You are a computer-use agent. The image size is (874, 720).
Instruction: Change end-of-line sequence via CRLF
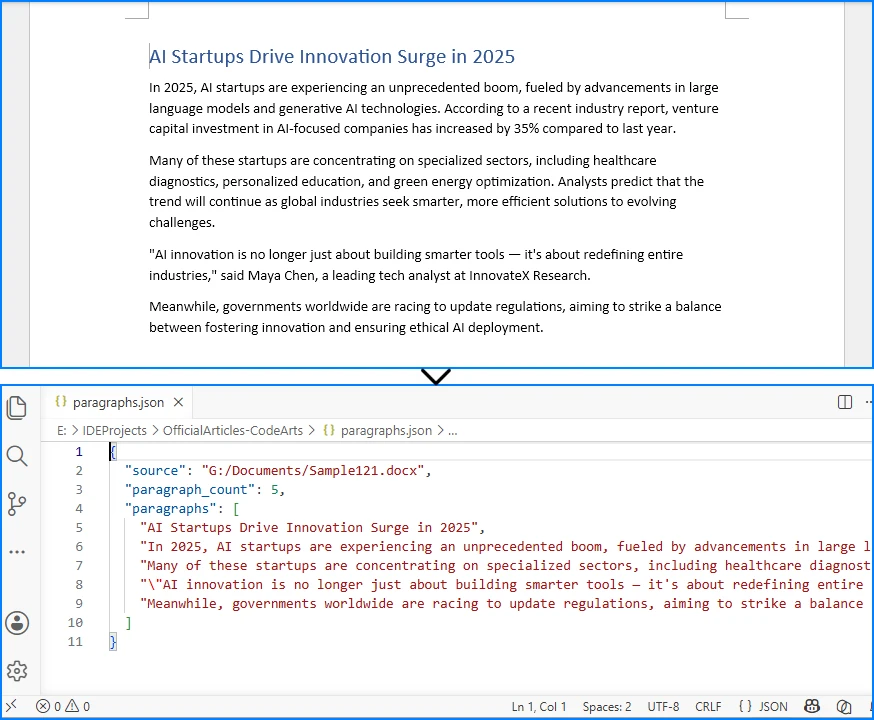pos(708,707)
